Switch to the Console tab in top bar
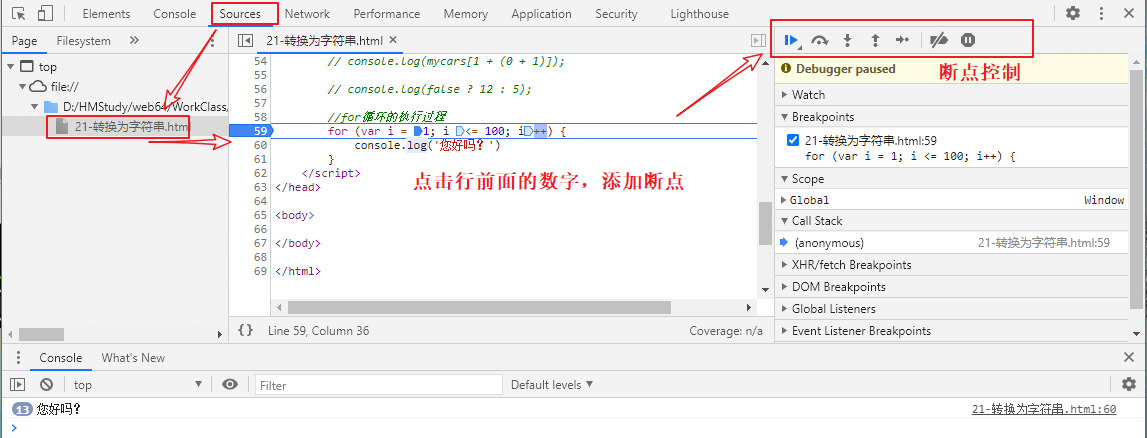Viewport: 1147px width, 438px height. click(x=175, y=14)
